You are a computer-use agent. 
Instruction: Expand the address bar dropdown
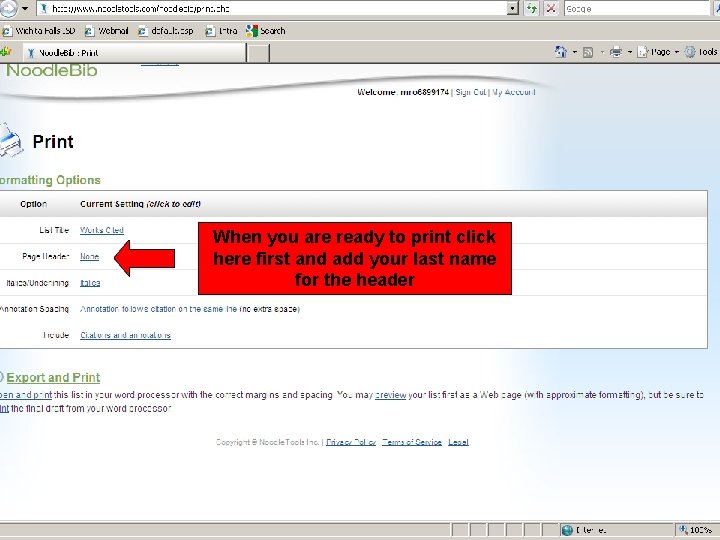(513, 8)
